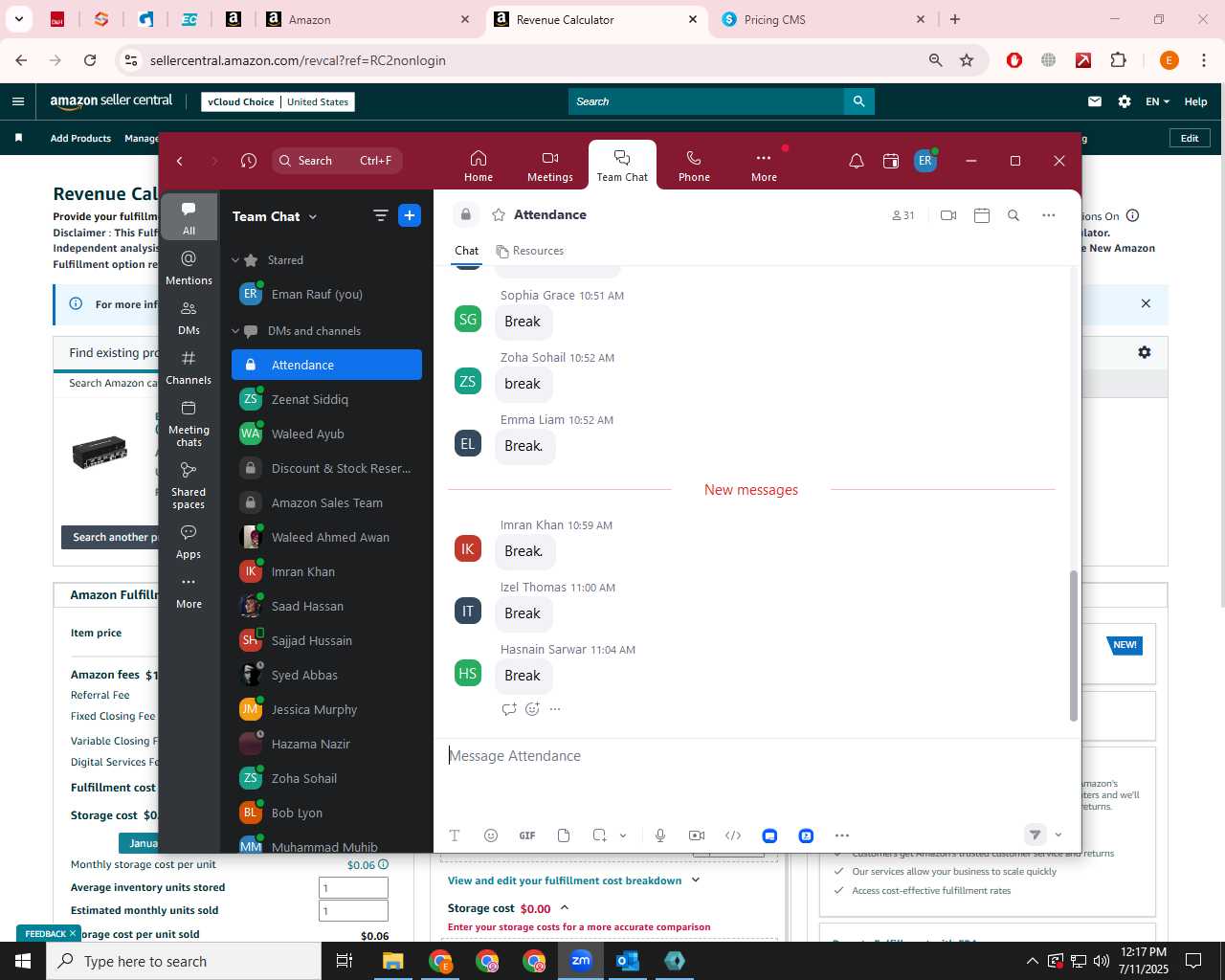Screen dimensions: 1225x980
Task: Click the Windows Start button
Action: pos(23,961)
